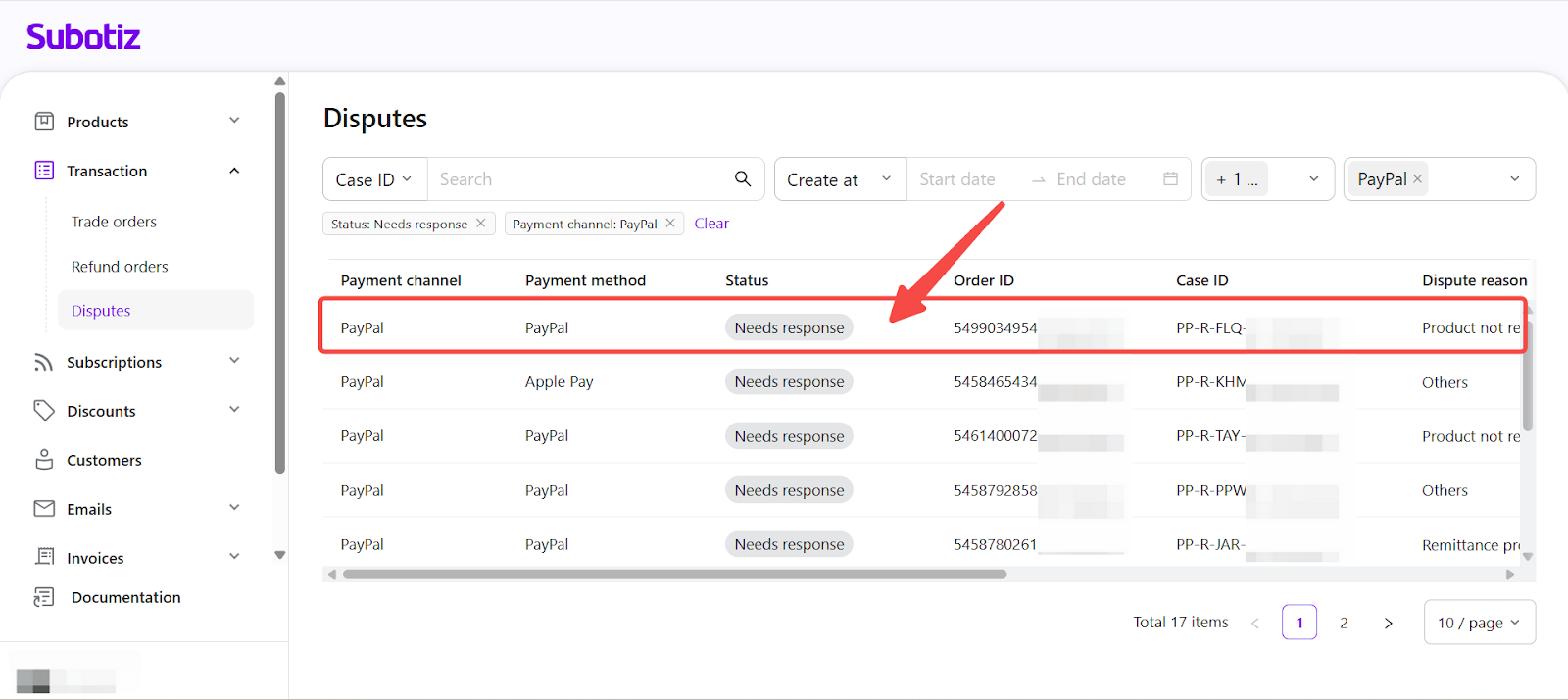Viewport: 1568px width, 700px height.
Task: Go to page 2 of disputes
Action: coord(1344,623)
